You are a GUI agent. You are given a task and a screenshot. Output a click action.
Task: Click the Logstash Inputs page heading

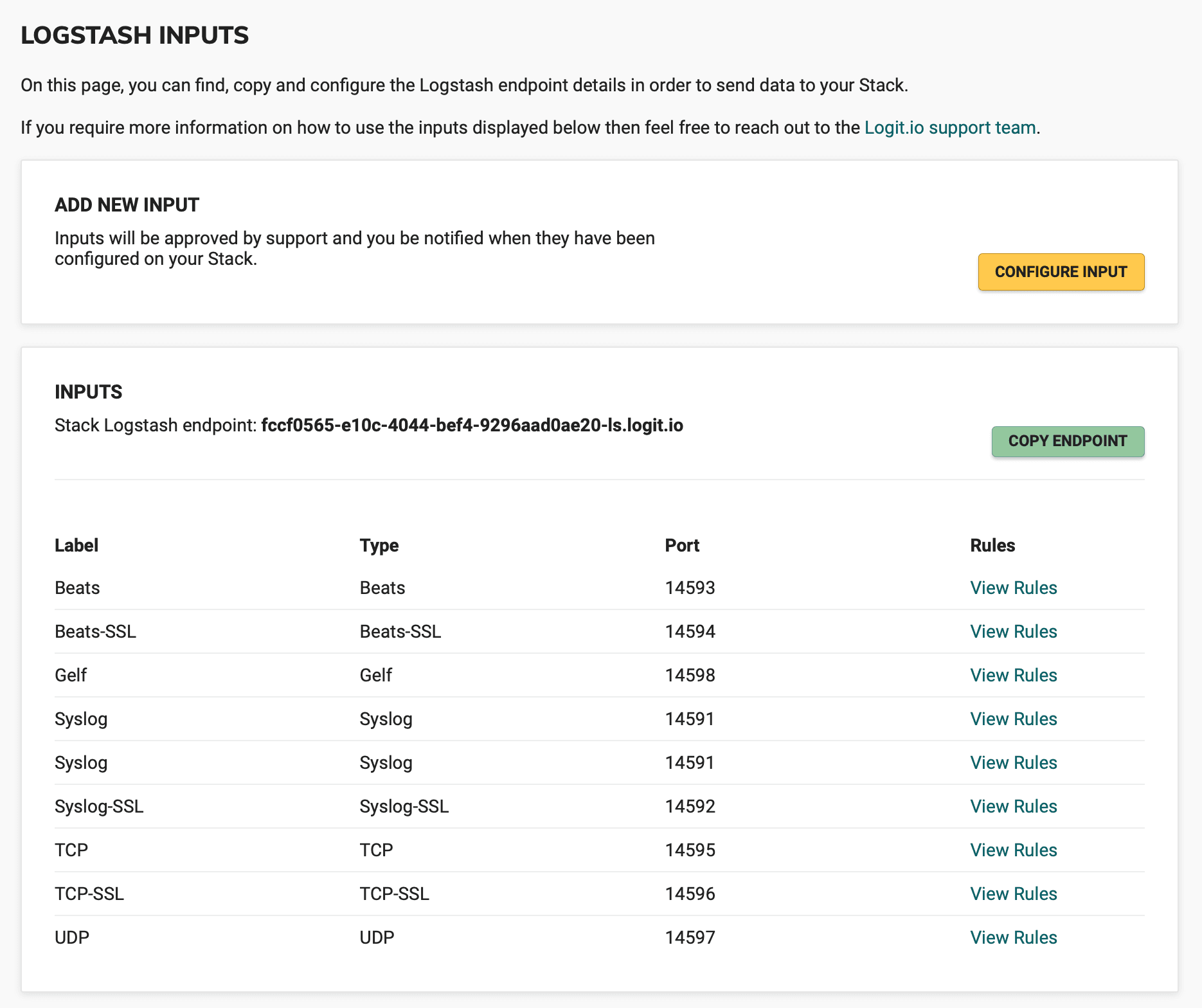point(134,35)
